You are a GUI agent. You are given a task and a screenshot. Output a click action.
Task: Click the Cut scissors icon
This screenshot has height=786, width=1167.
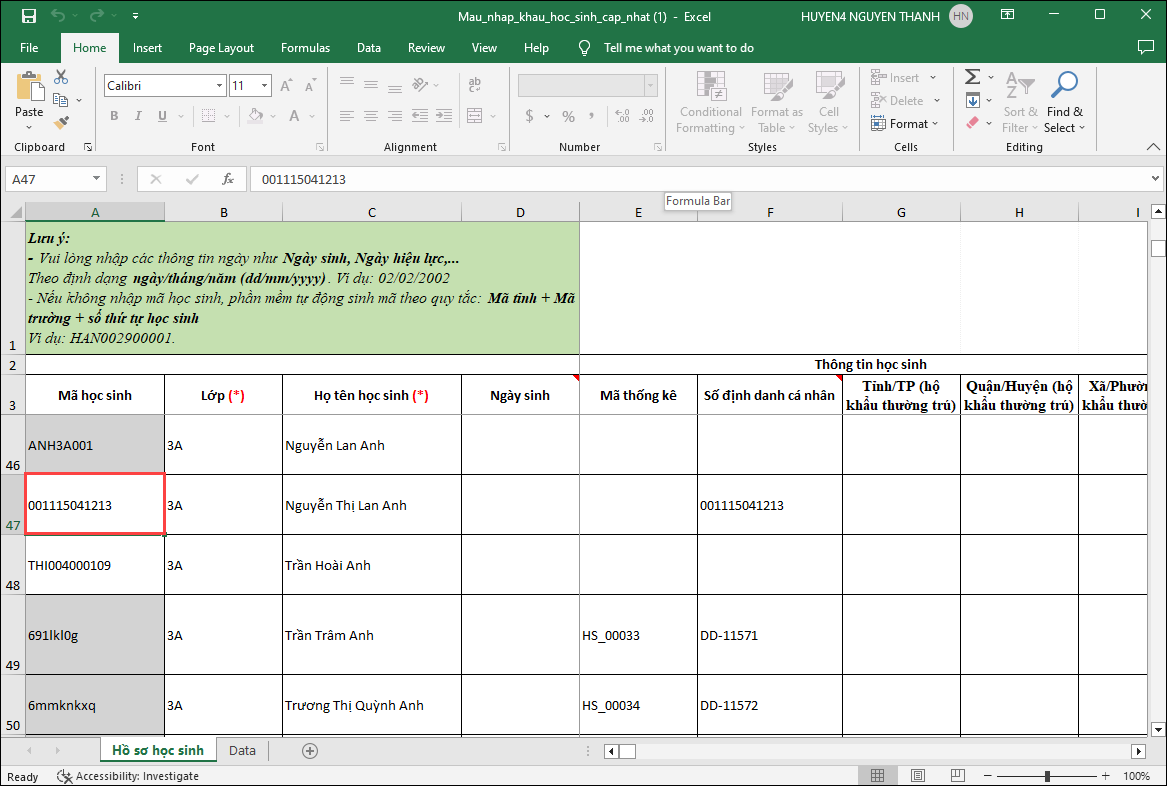point(61,77)
